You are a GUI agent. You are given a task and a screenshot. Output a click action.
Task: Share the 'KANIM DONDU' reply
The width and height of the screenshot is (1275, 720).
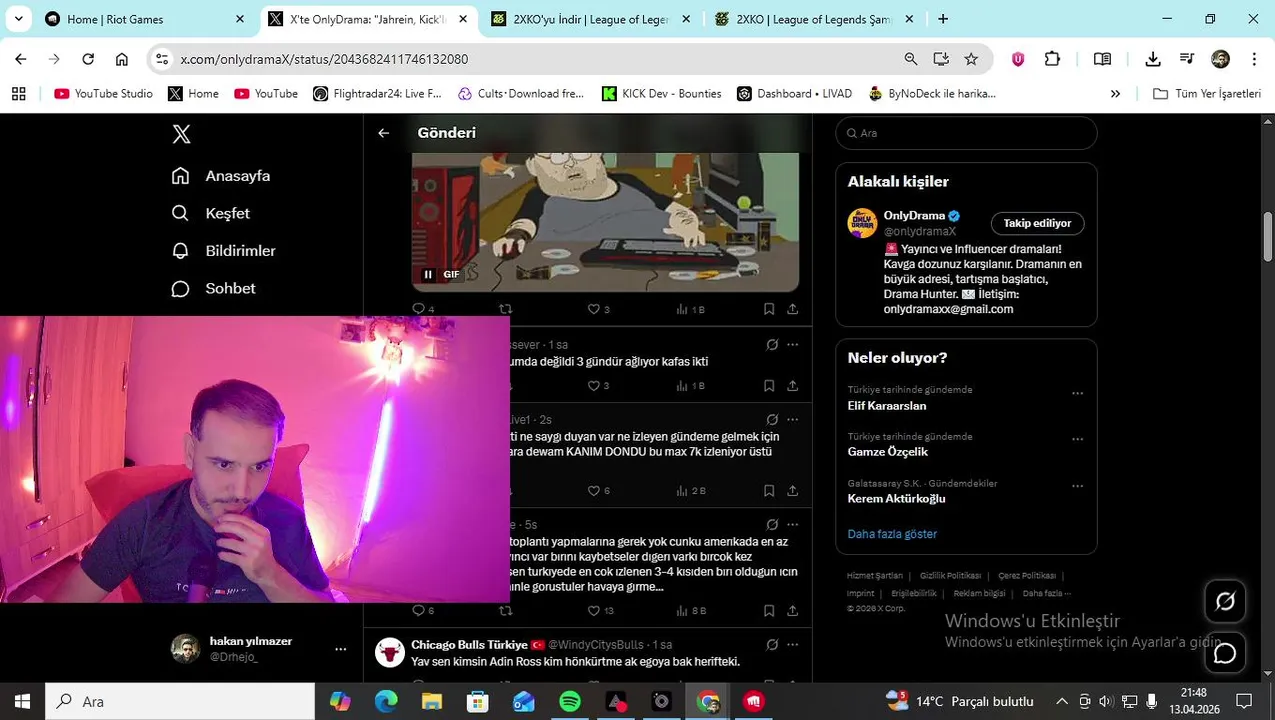[x=792, y=491]
